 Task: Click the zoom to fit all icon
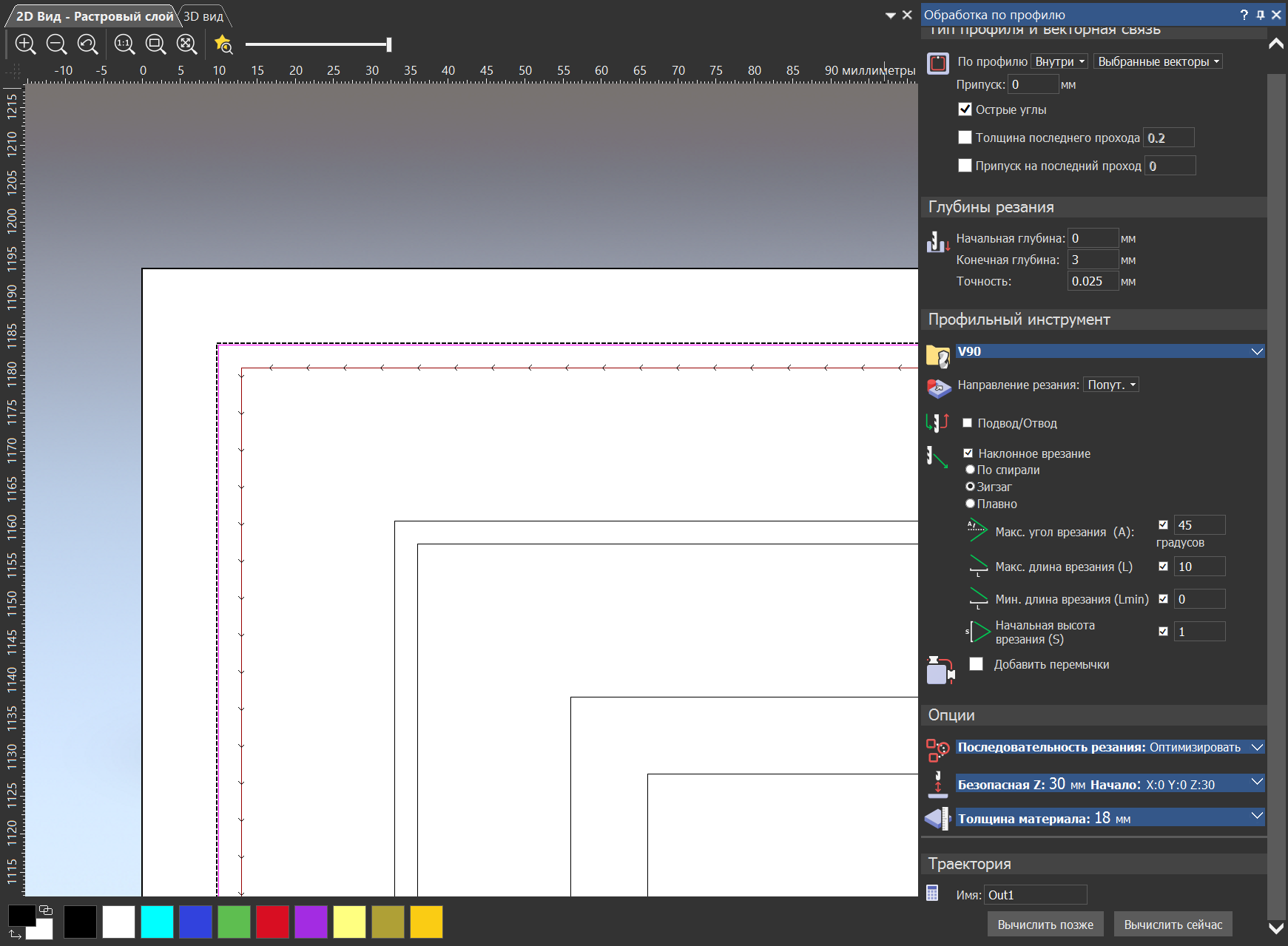[x=186, y=44]
